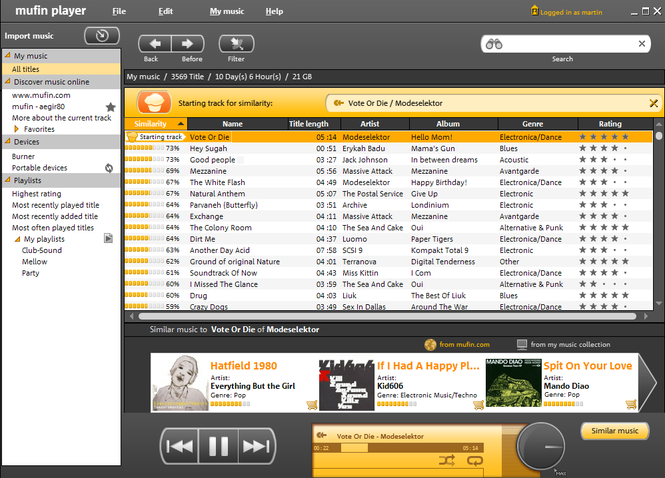Click the binoculars search icon
This screenshot has width=665, height=478.
pos(494,44)
